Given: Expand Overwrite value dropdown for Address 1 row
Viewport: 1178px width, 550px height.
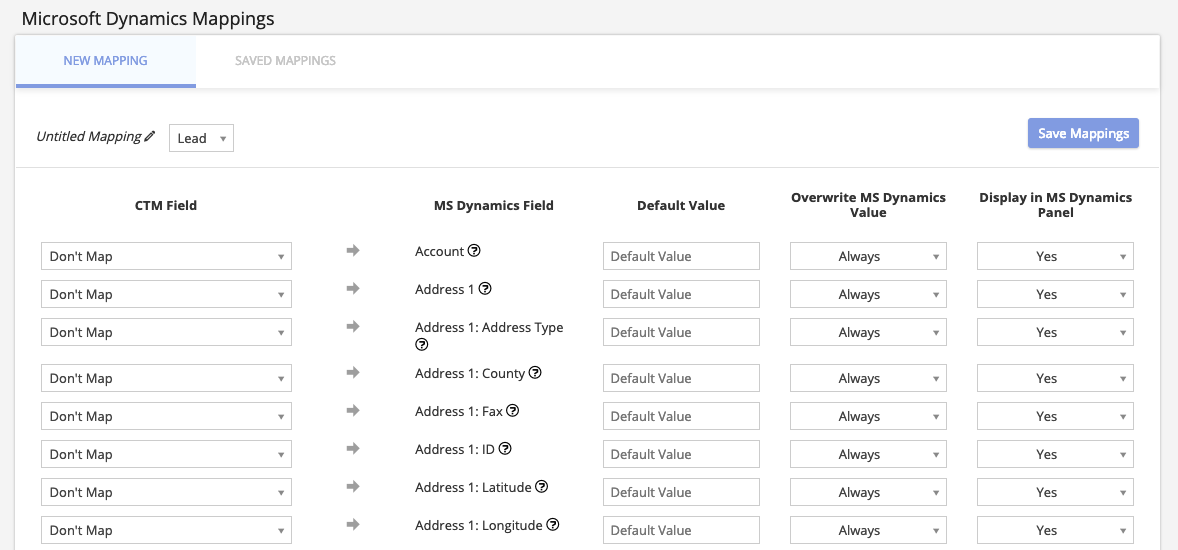Looking at the screenshot, I should click(867, 294).
